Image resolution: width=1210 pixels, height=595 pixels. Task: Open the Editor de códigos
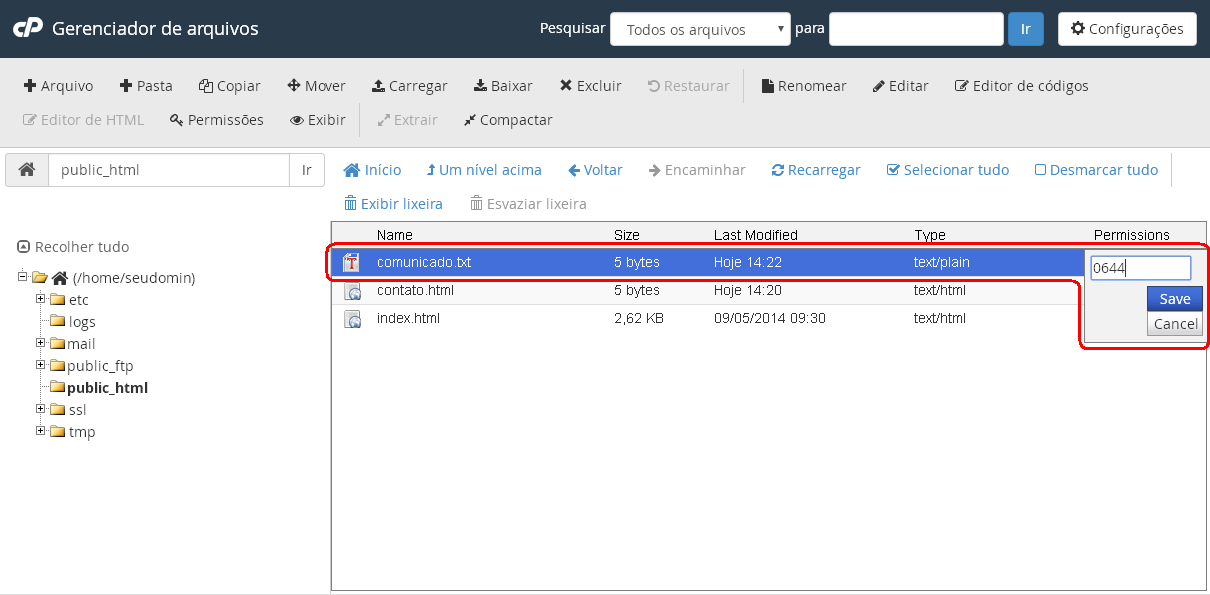(x=1021, y=86)
